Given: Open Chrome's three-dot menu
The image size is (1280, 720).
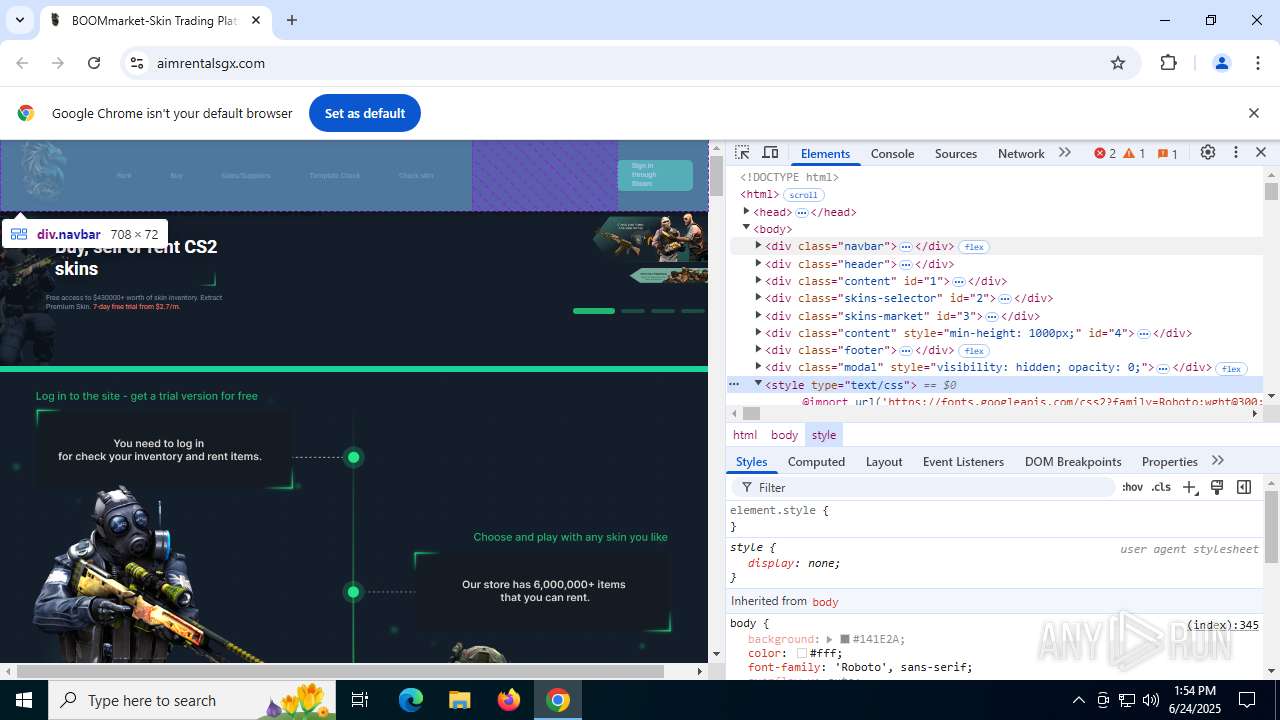Looking at the screenshot, I should click(x=1258, y=63).
